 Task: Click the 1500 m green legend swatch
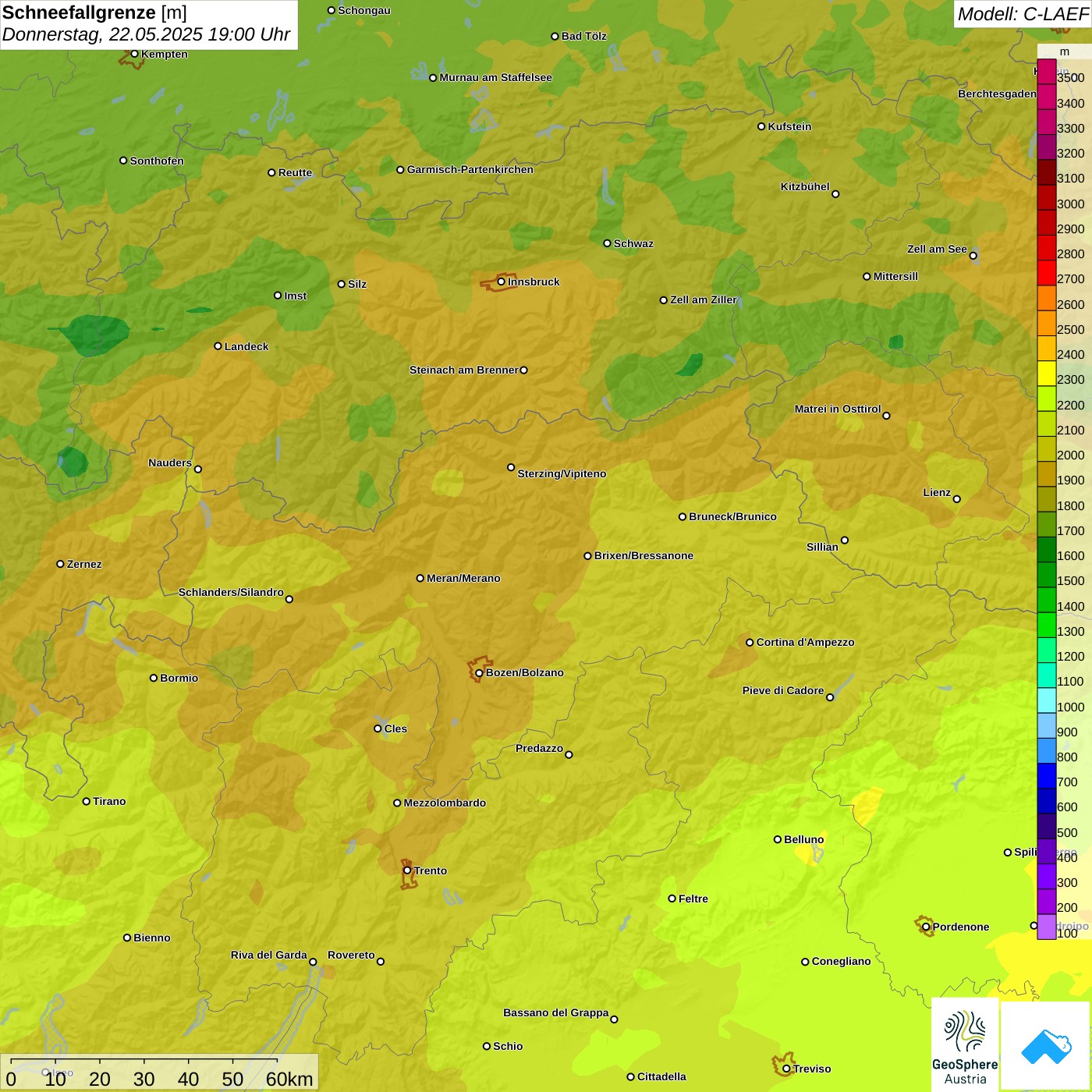click(x=1047, y=575)
